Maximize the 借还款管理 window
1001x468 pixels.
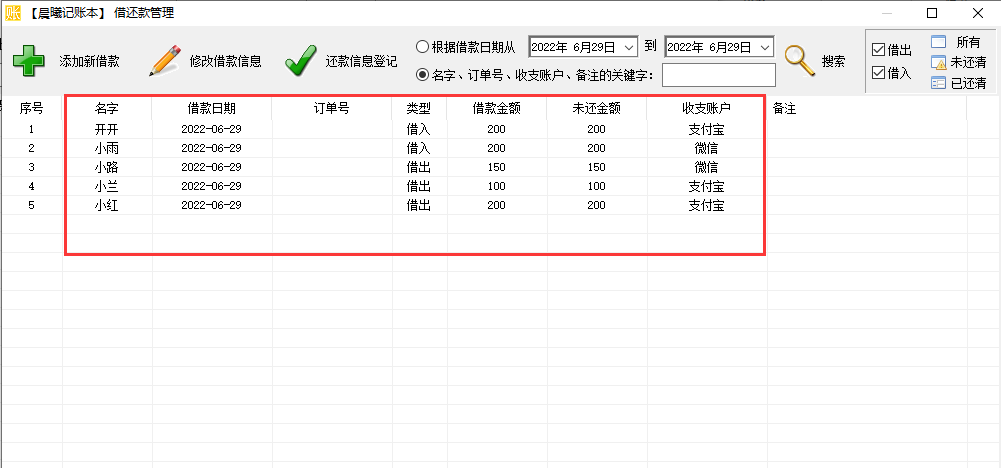(932, 13)
